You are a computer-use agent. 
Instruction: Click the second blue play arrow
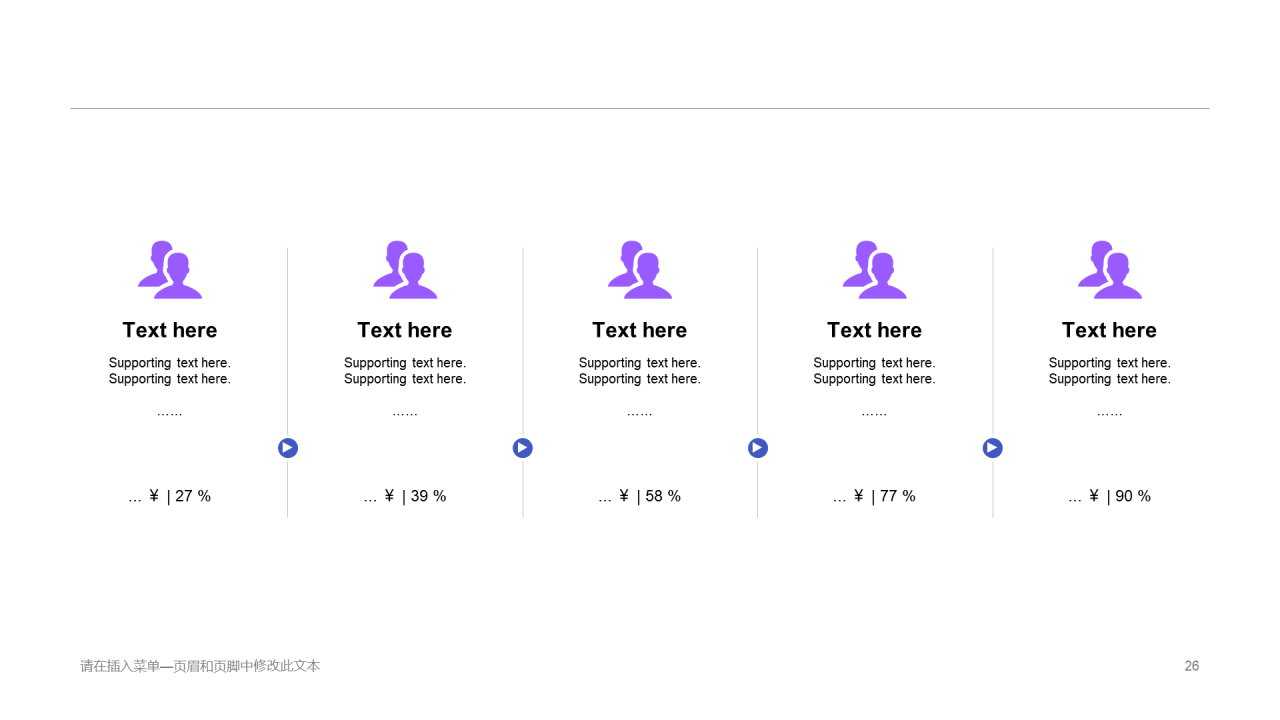coord(523,448)
